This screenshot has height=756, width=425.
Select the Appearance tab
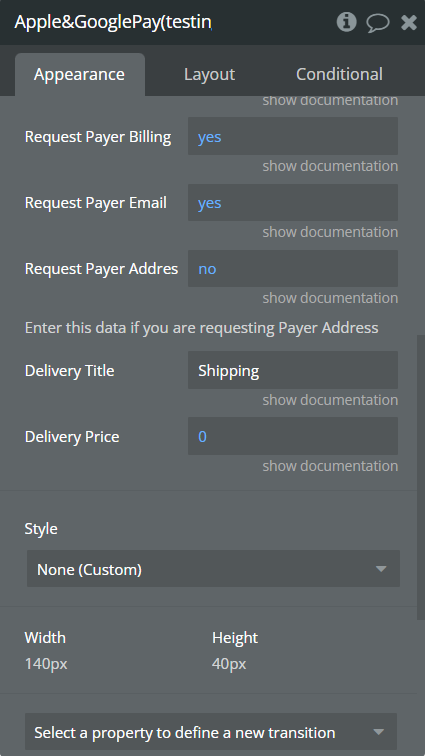coord(80,74)
